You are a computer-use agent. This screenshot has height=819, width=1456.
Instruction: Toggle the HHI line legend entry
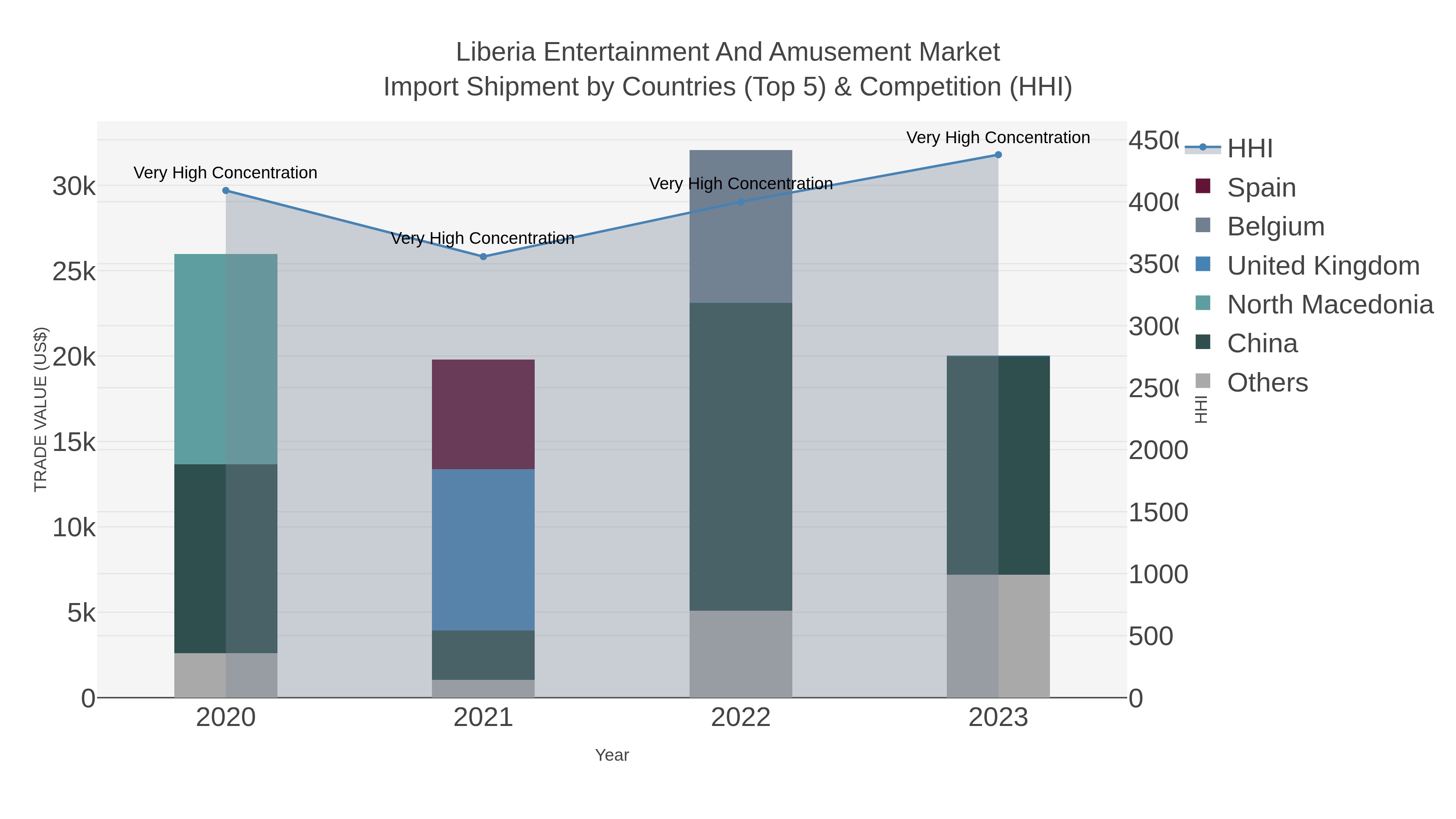point(1230,148)
